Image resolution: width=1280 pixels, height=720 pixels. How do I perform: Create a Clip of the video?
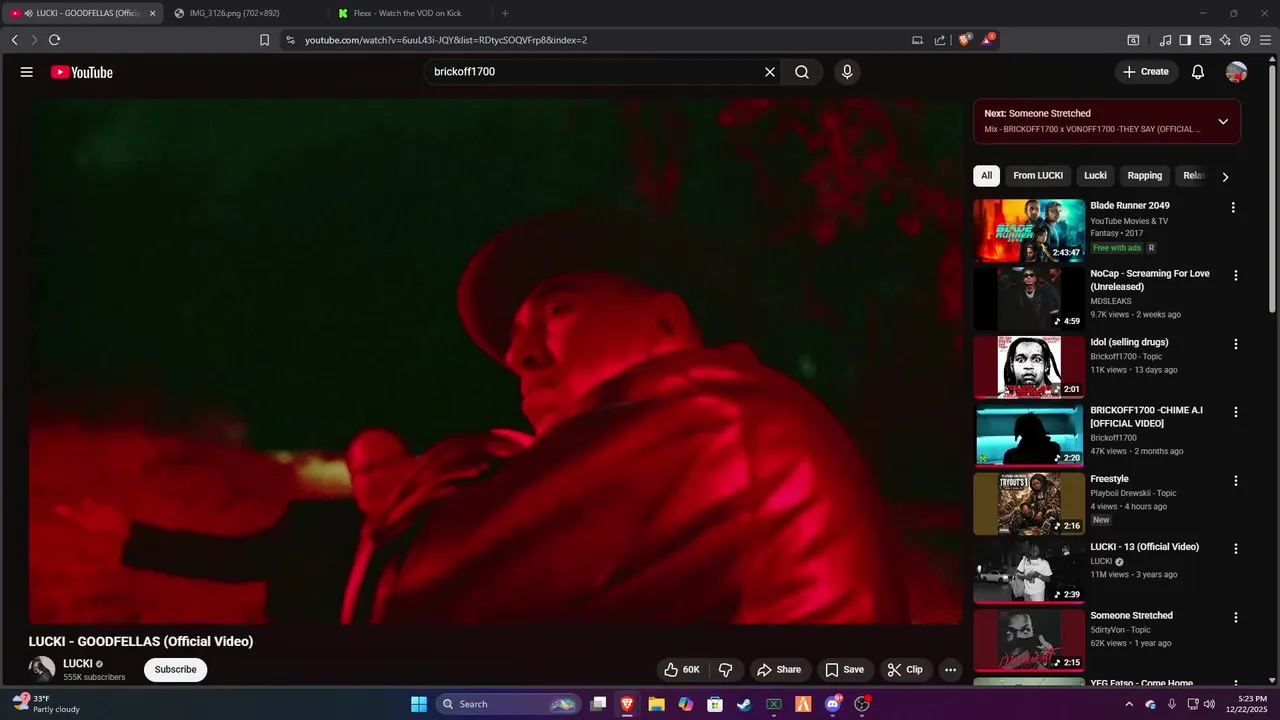tap(905, 670)
